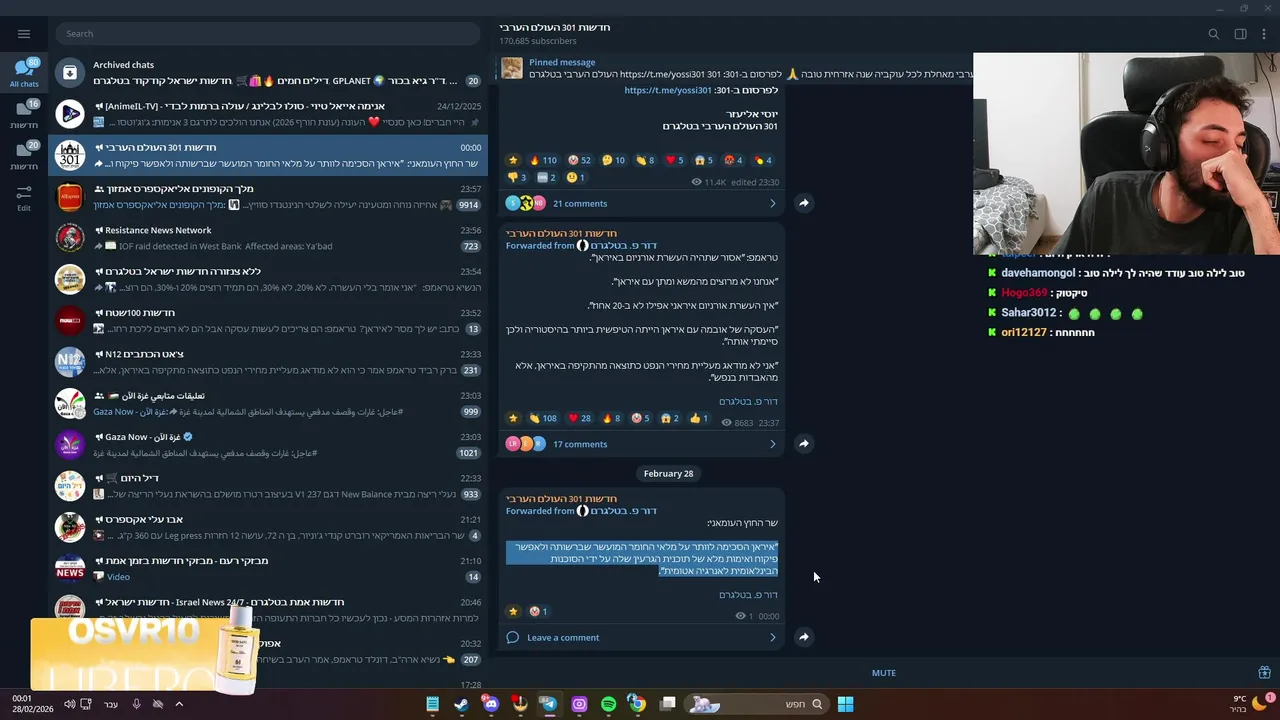Add thumbs down reaction showing 3

(518, 177)
